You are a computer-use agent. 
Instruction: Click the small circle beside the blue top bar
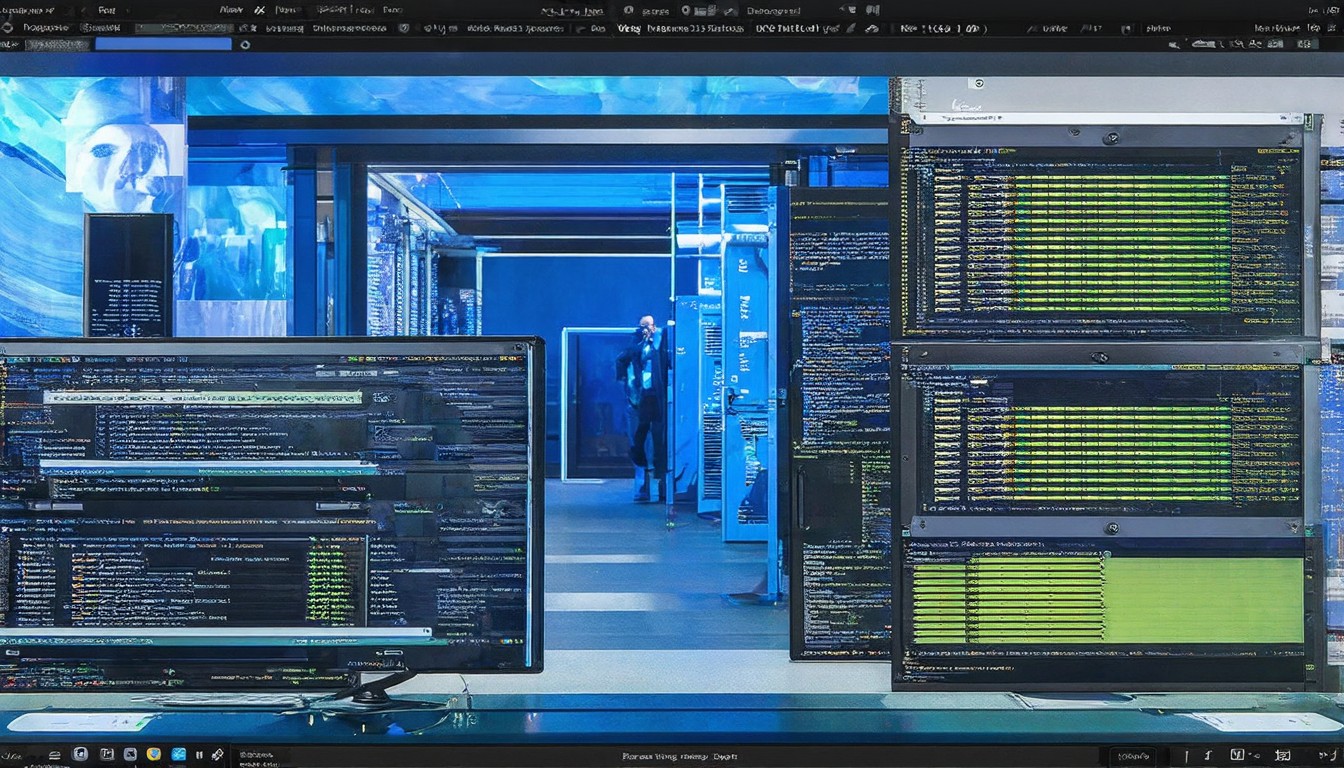click(x=245, y=44)
